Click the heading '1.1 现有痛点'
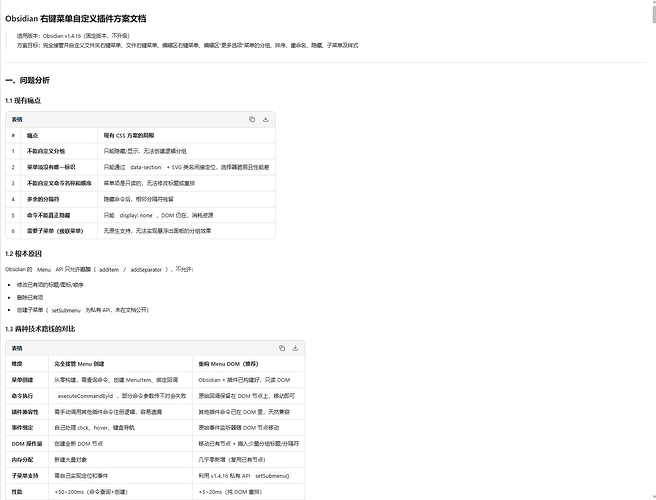This screenshot has width=656, height=500. (x=23, y=101)
